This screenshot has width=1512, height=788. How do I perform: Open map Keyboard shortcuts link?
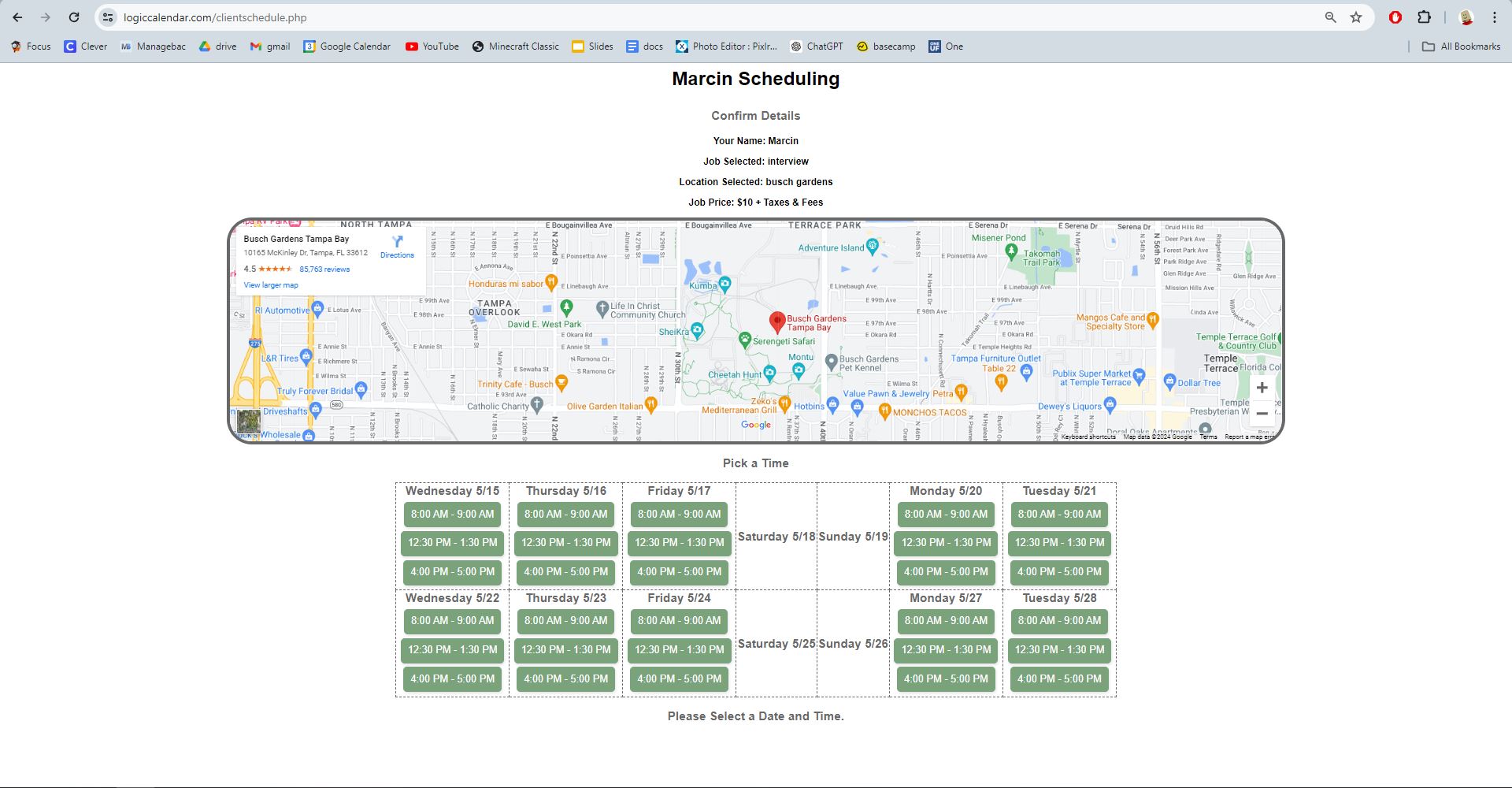coord(1088,437)
